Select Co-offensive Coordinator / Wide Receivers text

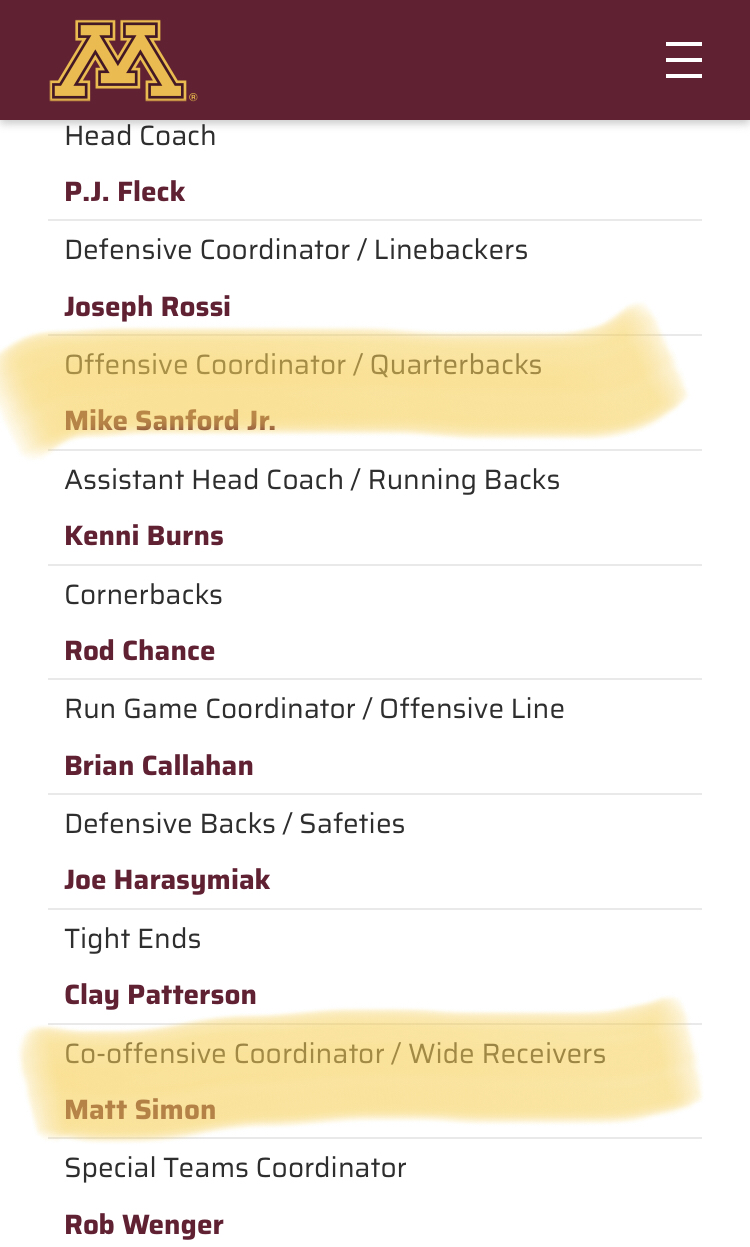[335, 1054]
